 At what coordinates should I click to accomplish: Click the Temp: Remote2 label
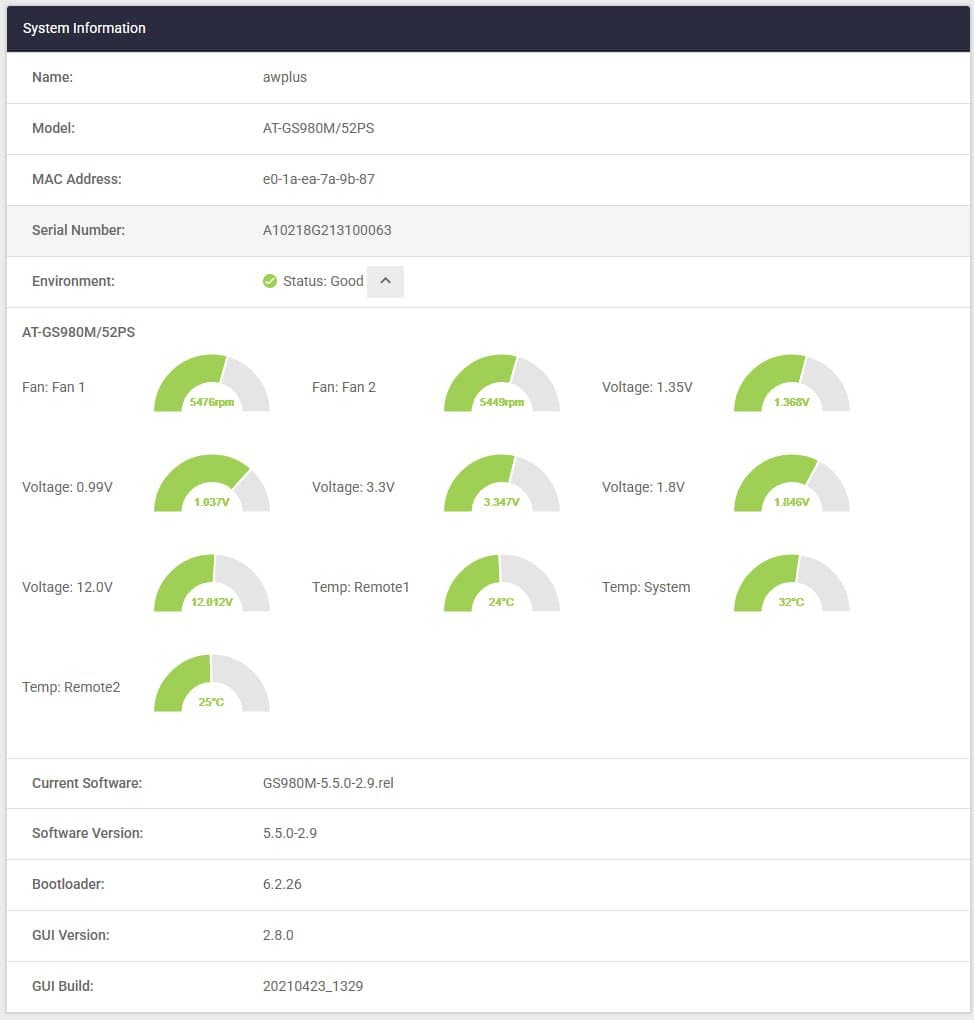point(71,688)
